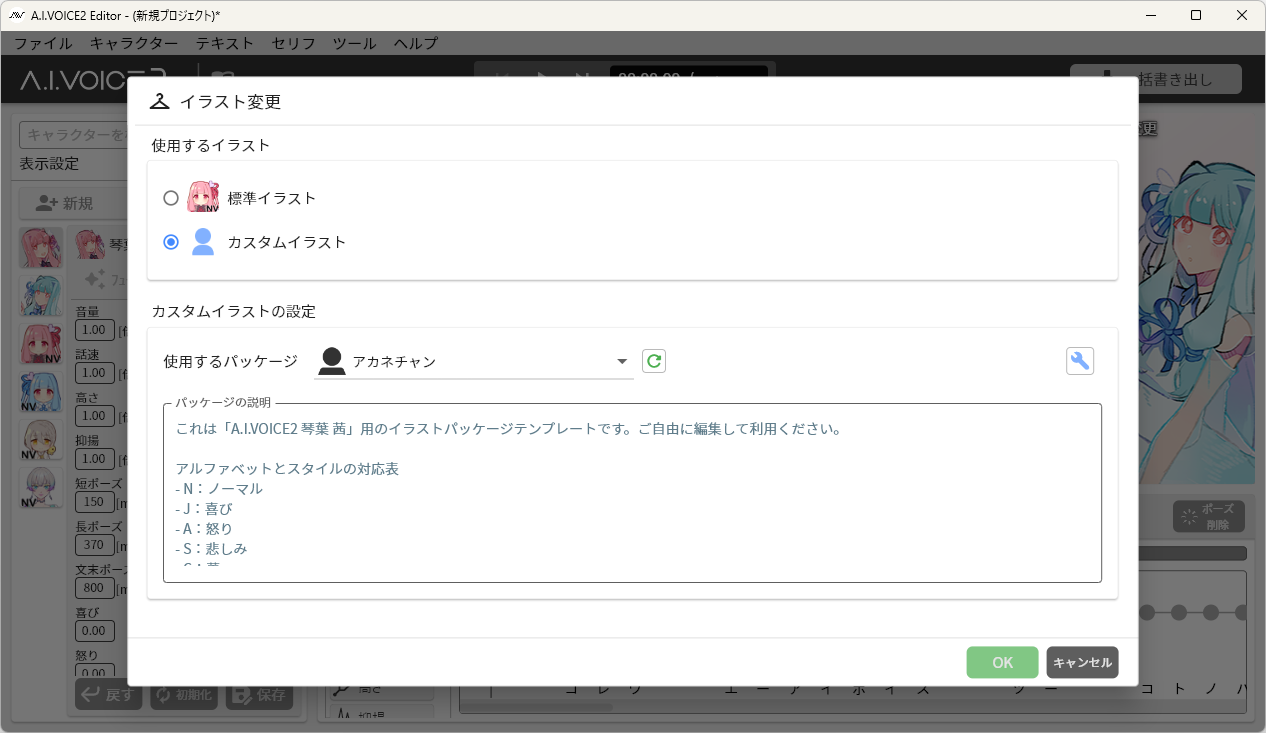The image size is (1266, 733).
Task: Click the first phoneme adjustment point right of the dialog
Action: [1147, 612]
